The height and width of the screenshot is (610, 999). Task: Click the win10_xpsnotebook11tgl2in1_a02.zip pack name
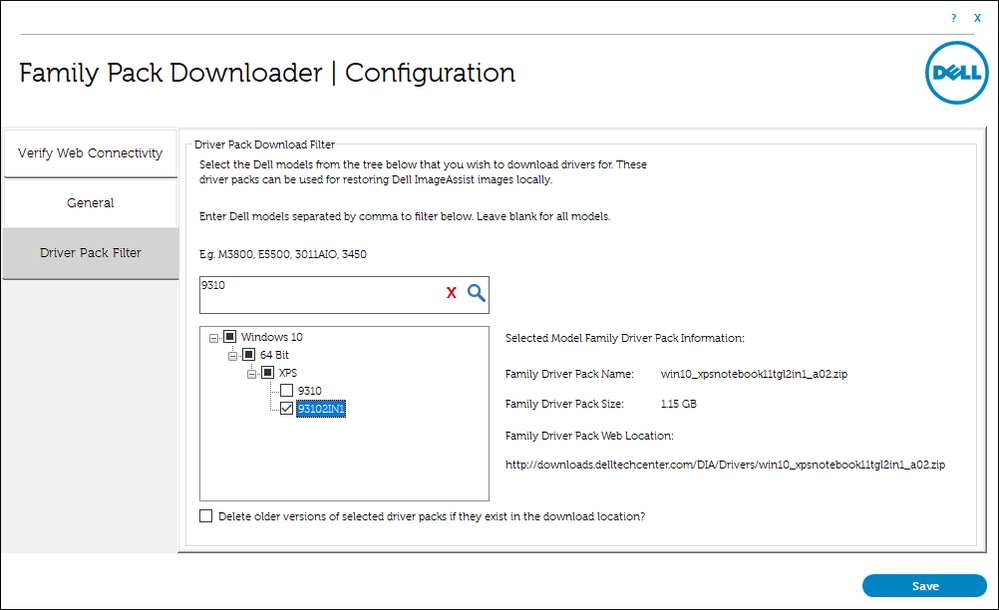(754, 374)
